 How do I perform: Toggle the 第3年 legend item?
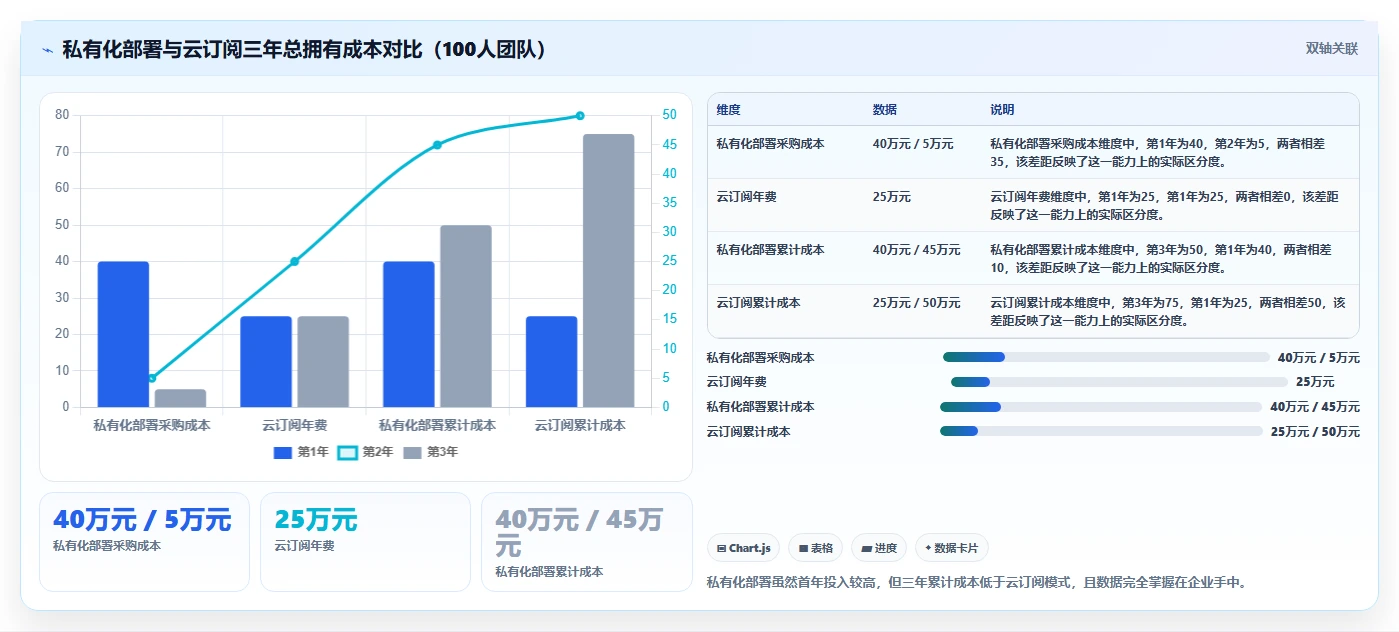pyautogui.click(x=430, y=452)
